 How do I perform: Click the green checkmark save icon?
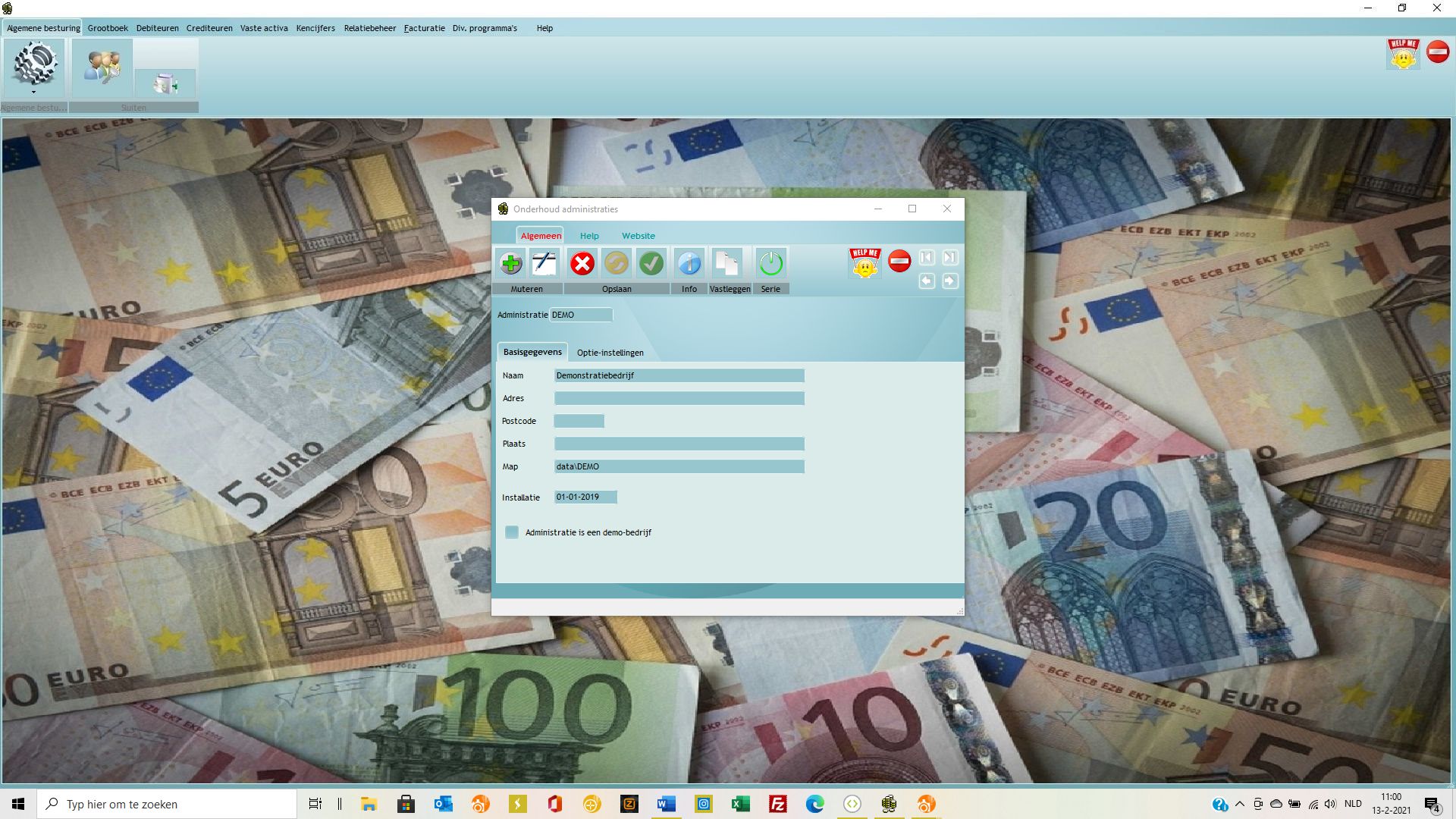[x=651, y=263]
